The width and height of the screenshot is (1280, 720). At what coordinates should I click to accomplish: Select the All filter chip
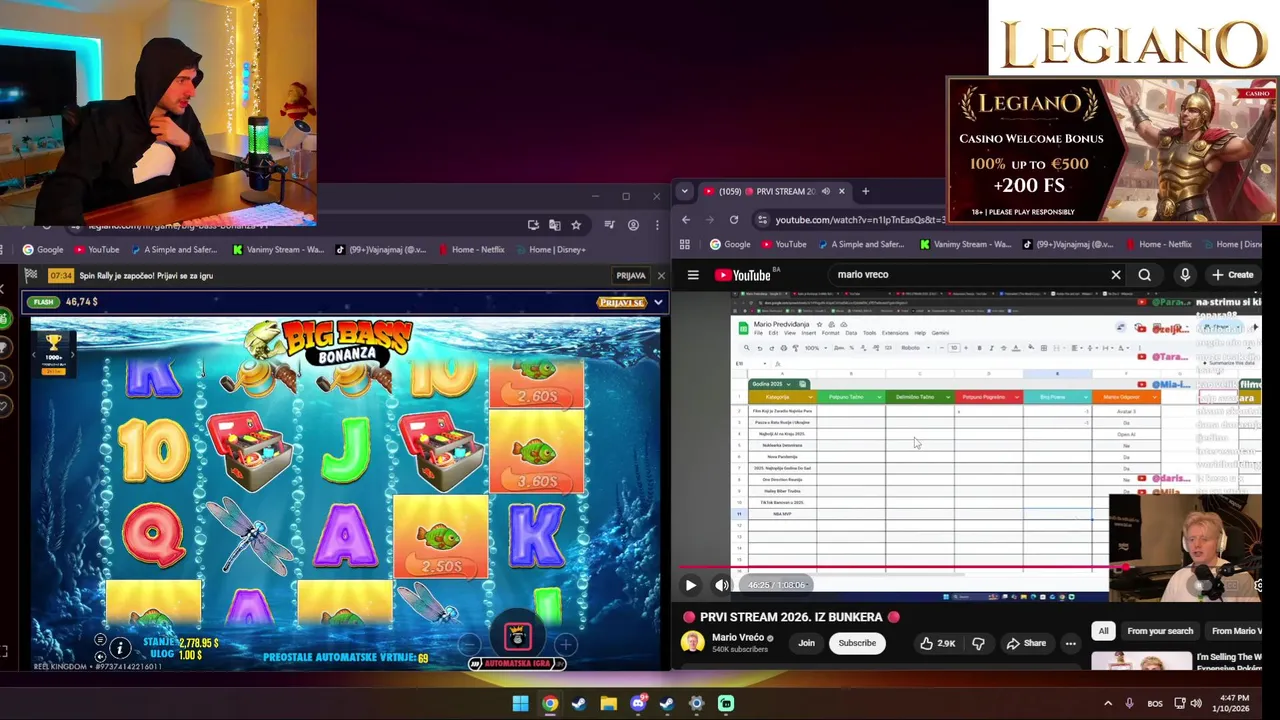[1103, 631]
